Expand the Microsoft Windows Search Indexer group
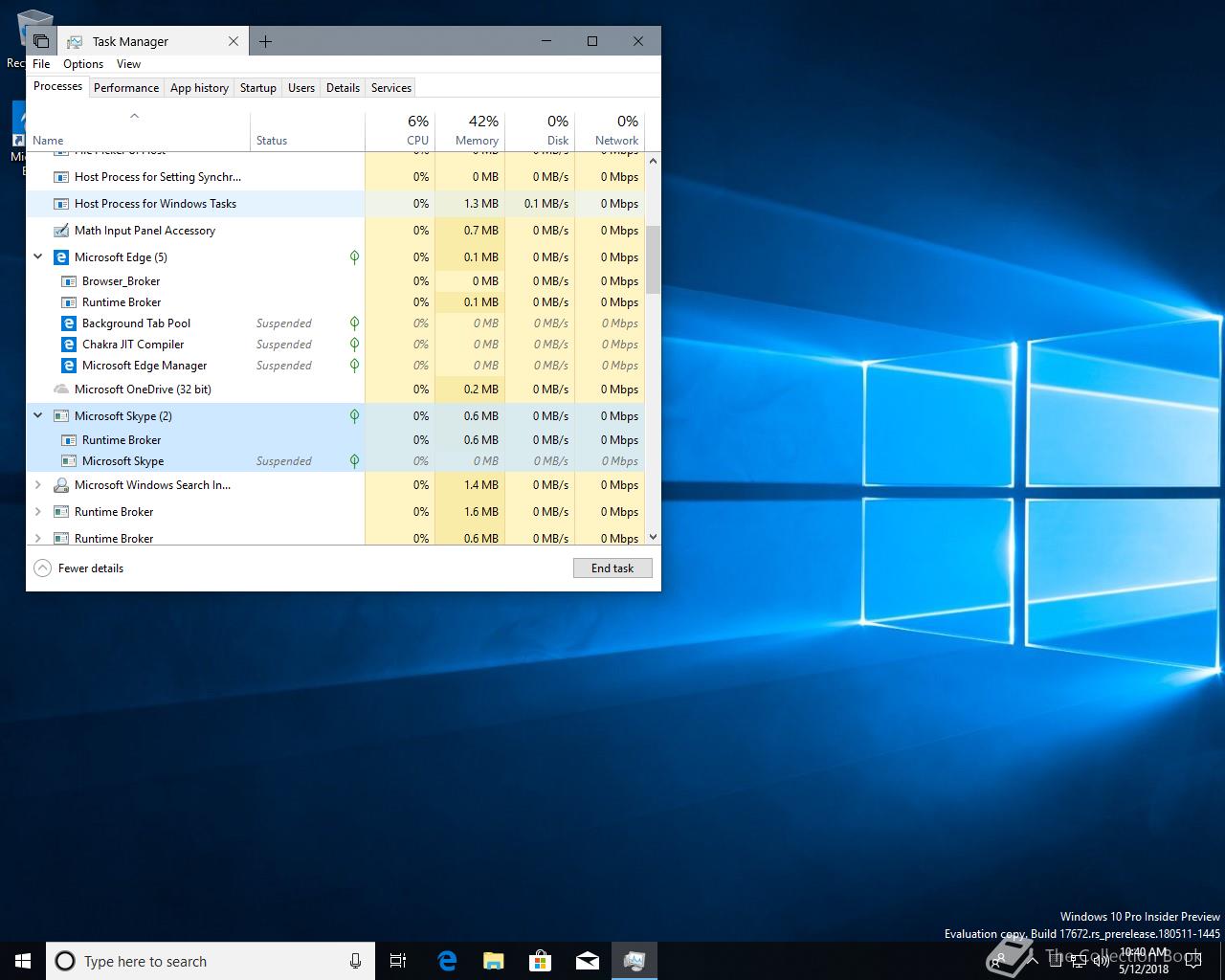 [x=38, y=485]
